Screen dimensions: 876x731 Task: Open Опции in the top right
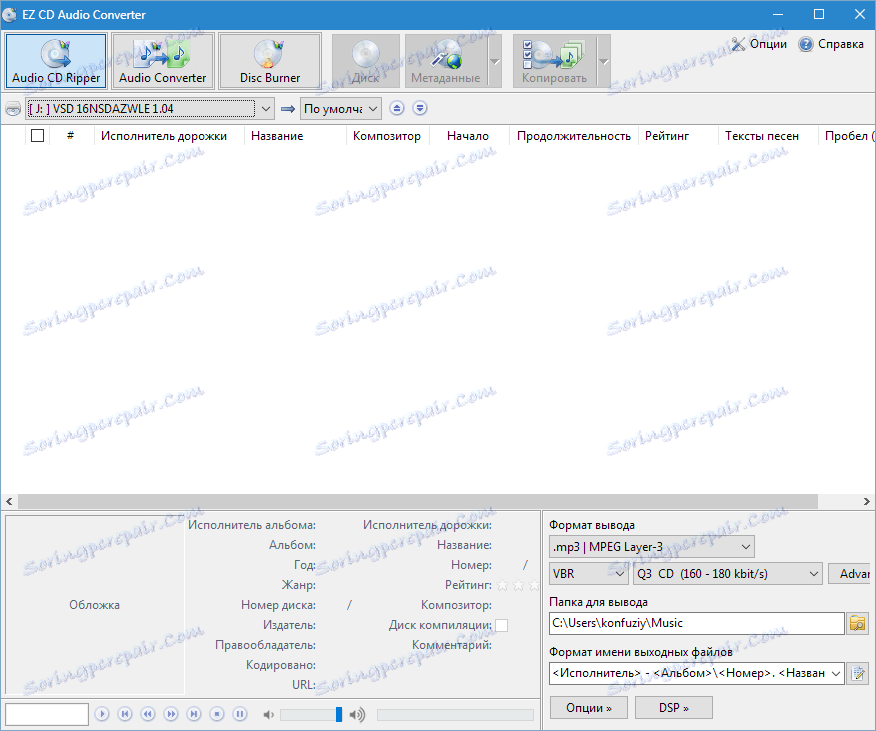[x=759, y=44]
